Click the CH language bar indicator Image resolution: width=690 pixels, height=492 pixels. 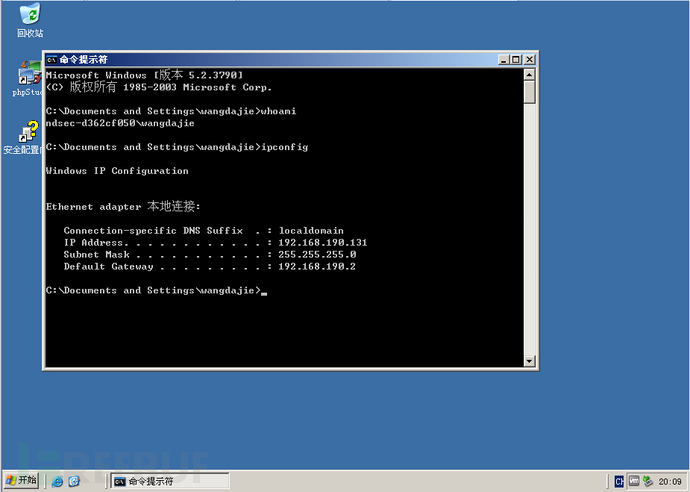(x=619, y=481)
